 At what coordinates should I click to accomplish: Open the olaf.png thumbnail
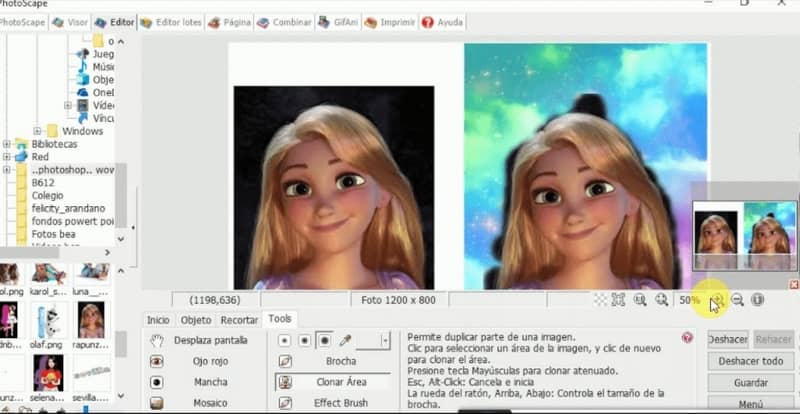[x=48, y=320]
